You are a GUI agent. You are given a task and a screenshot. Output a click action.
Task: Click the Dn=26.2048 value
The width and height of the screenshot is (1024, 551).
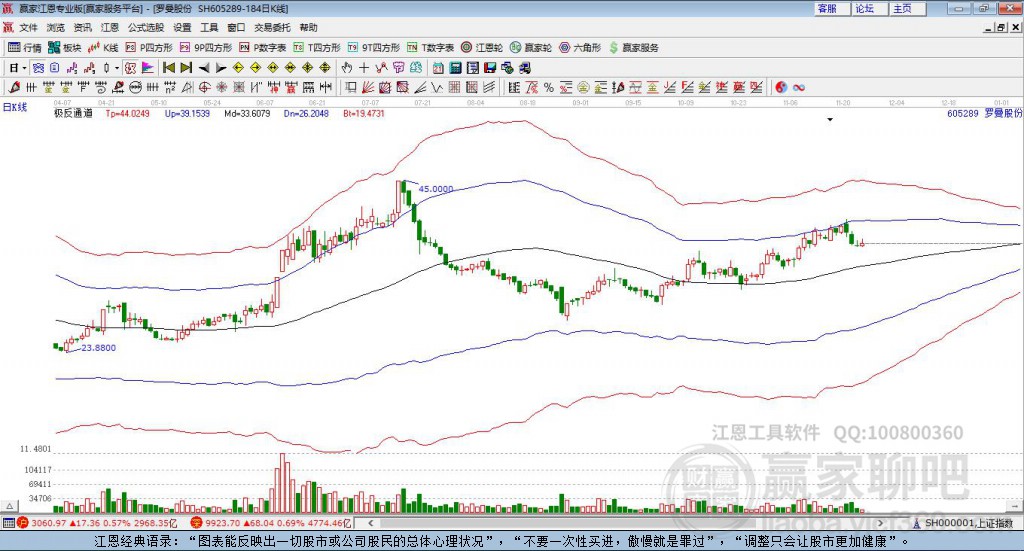tap(306, 114)
